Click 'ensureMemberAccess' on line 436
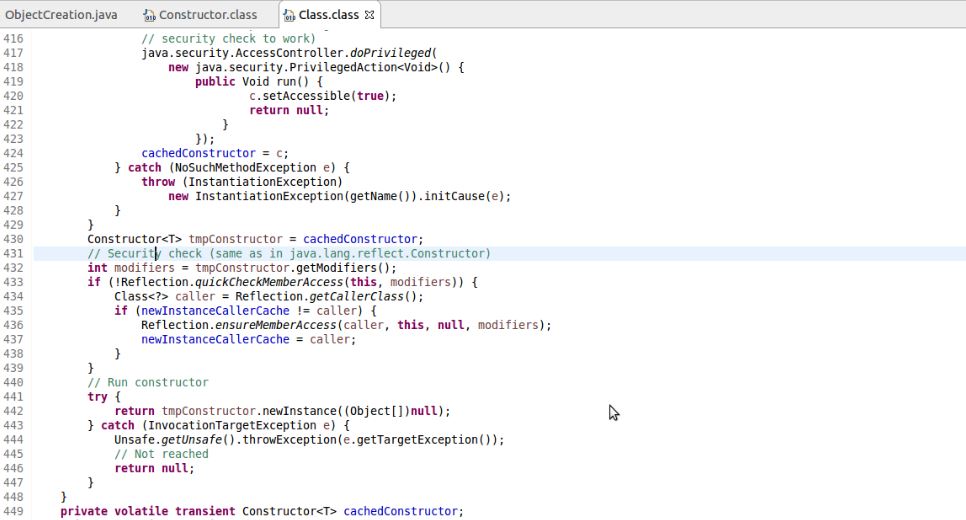The height and width of the screenshot is (520, 966). pyautogui.click(x=275, y=325)
